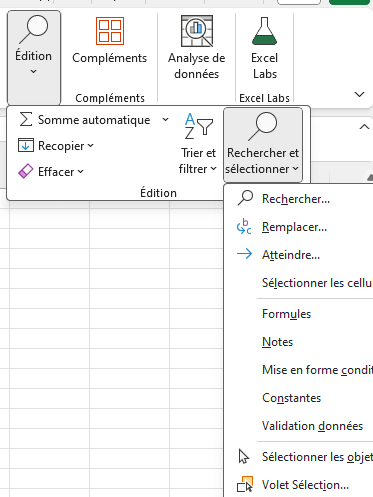Launch Excel Labs flask icon

pos(264,31)
